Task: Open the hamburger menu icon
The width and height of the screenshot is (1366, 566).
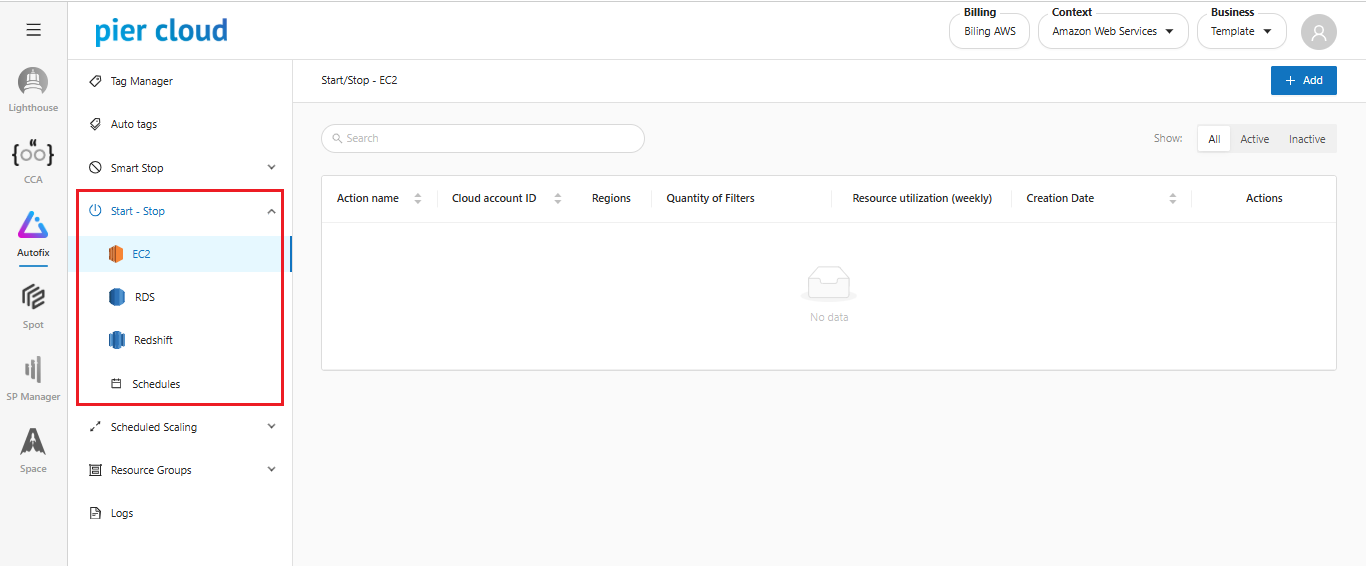Action: (33, 30)
